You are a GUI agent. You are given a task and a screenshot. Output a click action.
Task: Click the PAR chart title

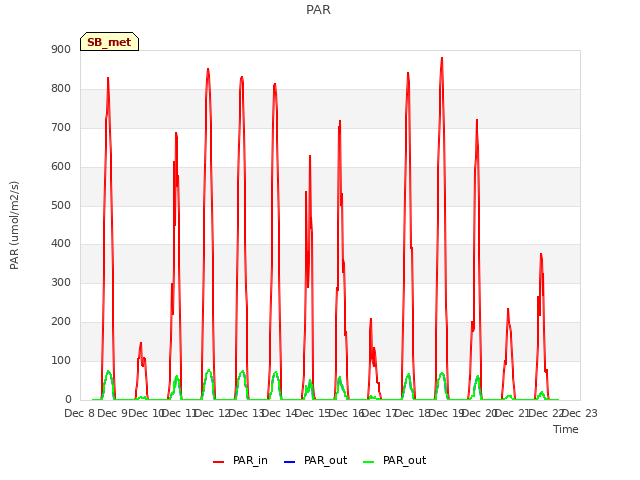tap(318, 10)
